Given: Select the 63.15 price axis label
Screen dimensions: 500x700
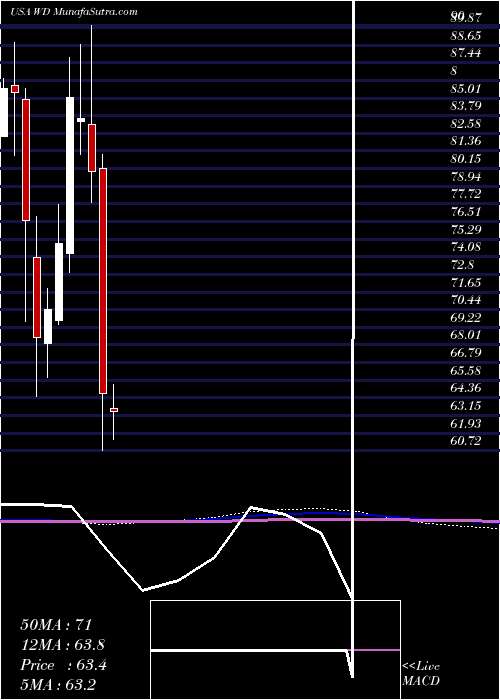Looking at the screenshot, I should coord(466,406).
